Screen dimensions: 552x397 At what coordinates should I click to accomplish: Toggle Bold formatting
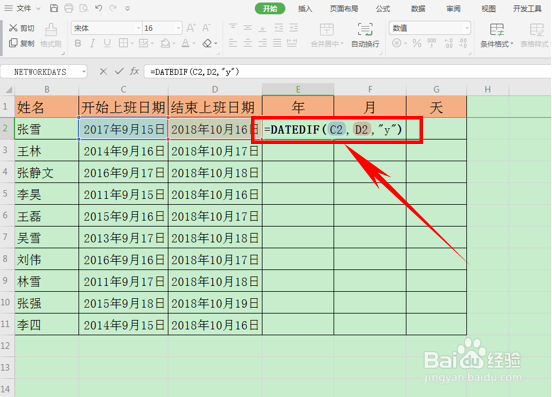tap(78, 43)
